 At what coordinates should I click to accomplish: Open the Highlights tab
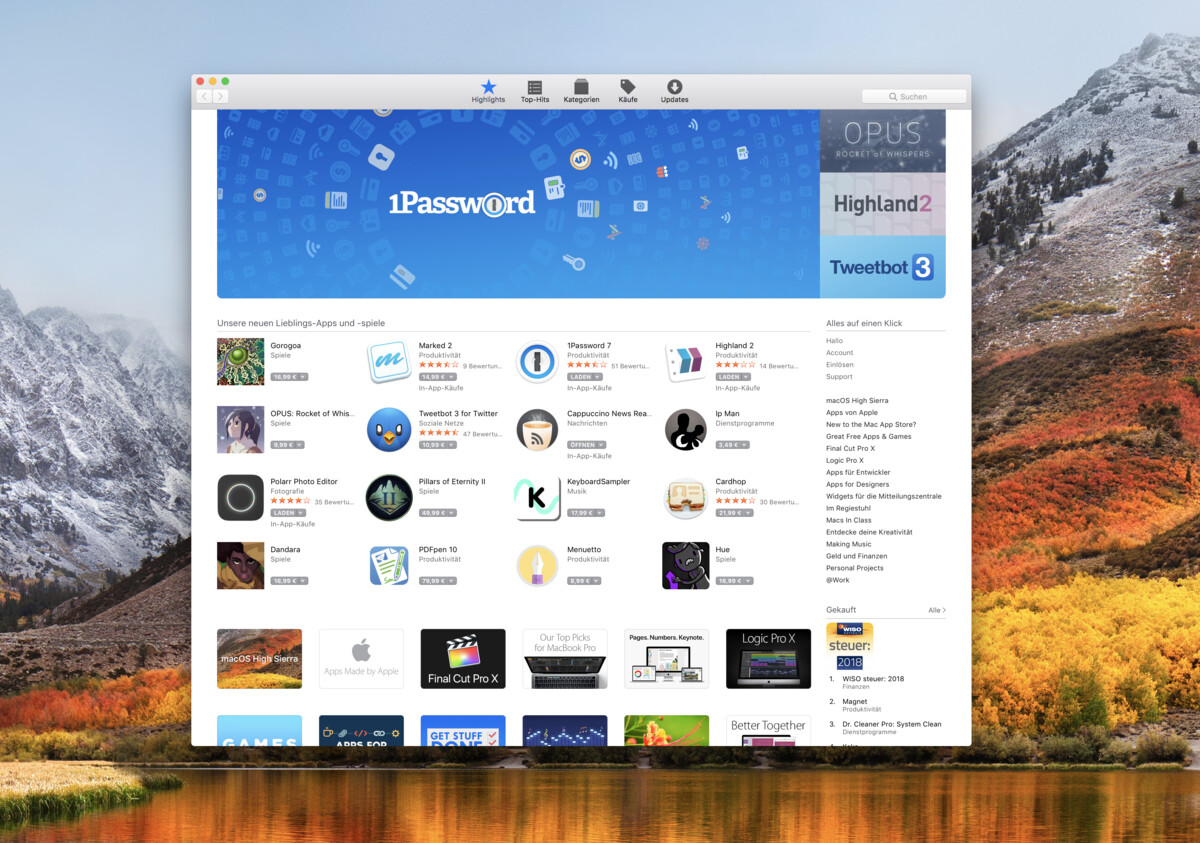tap(488, 91)
